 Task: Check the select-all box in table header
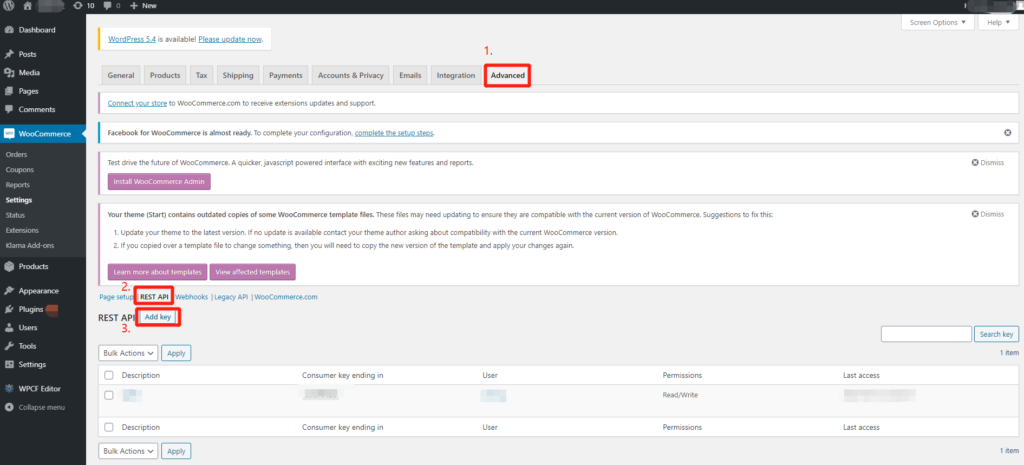click(109, 375)
